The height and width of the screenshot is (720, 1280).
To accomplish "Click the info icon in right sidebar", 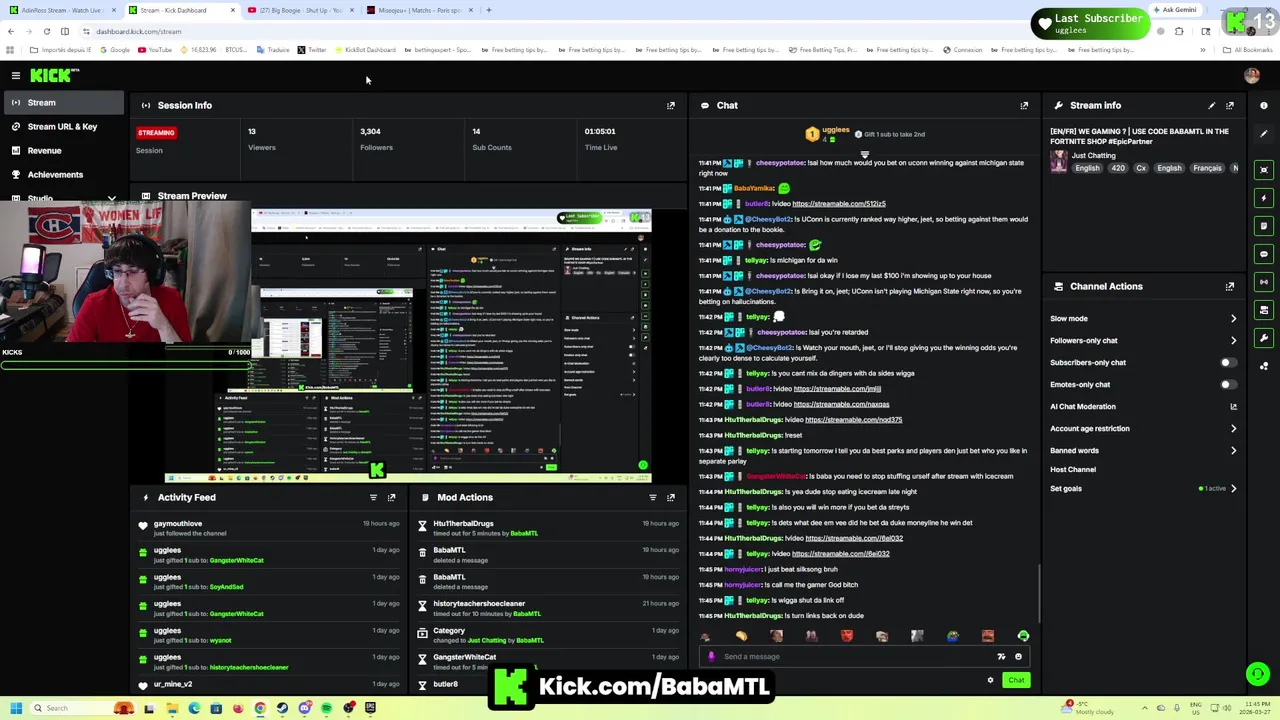I will click(x=1264, y=105).
